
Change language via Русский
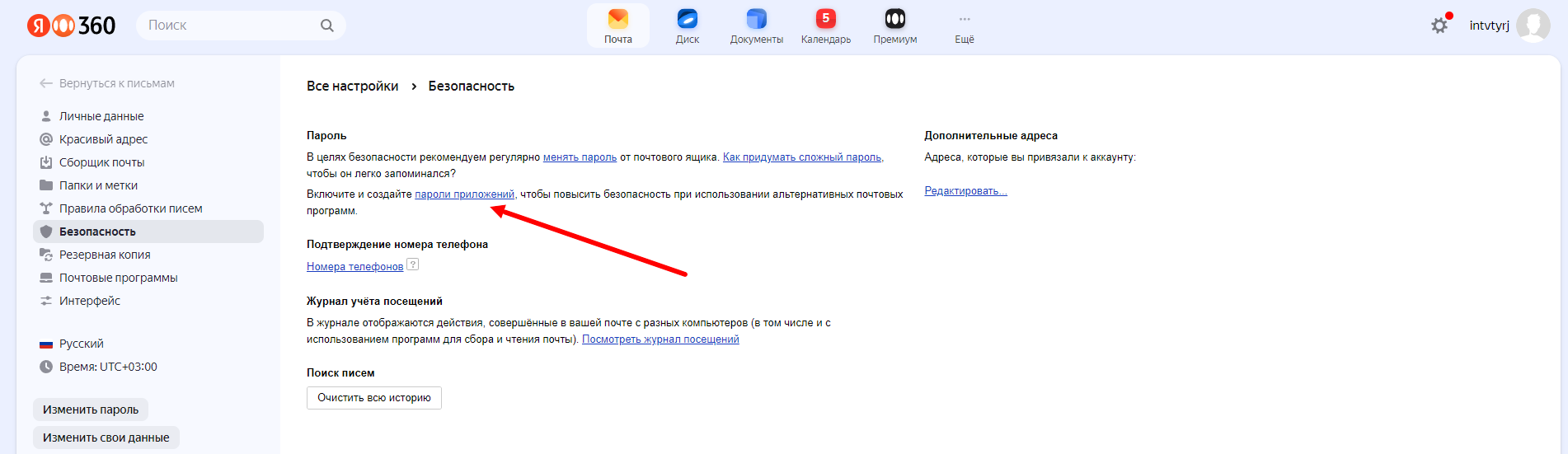click(x=82, y=344)
